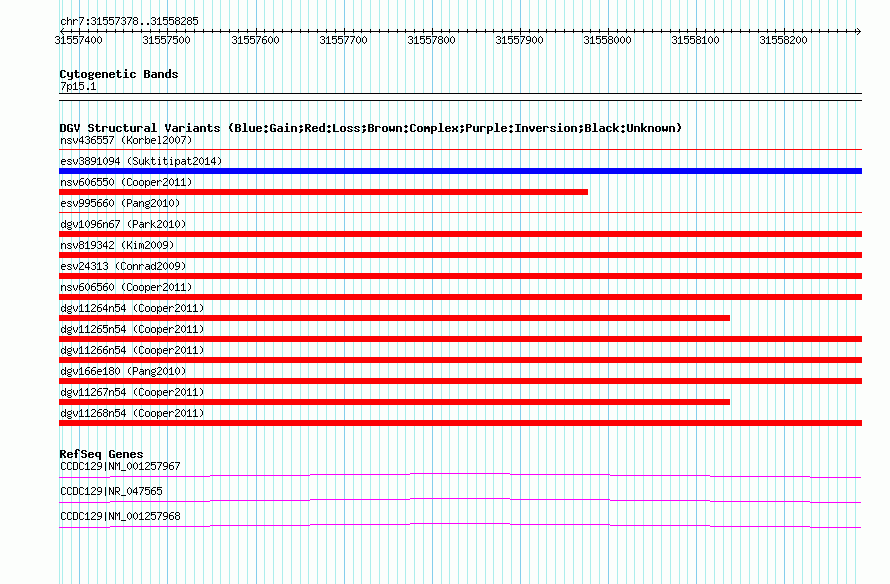Image resolution: width=890 pixels, height=584 pixels.
Task: Click nsv819342 (Kim2009) label
Action: (x=117, y=245)
